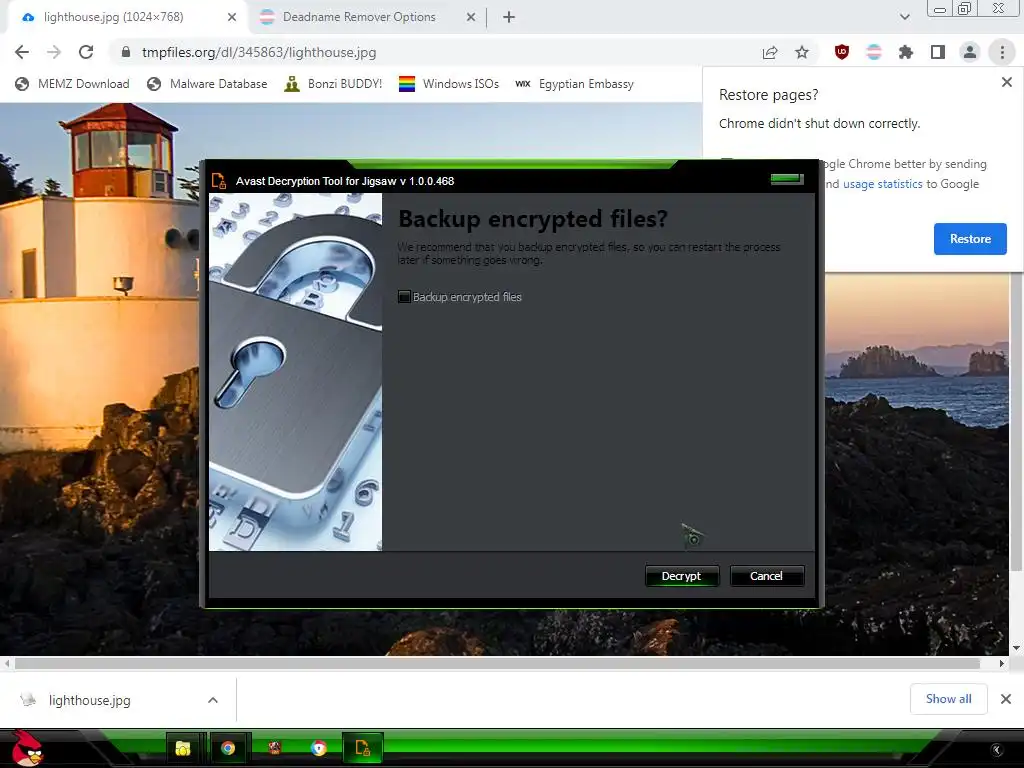The height and width of the screenshot is (768, 1024).
Task: Open second Chrome taskbar icon
Action: tap(319, 748)
